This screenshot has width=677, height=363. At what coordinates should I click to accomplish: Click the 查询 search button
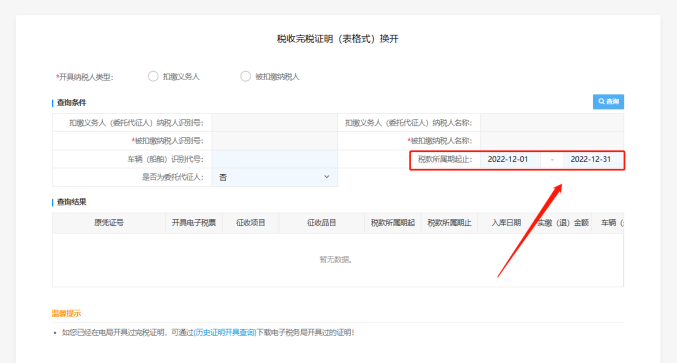(608, 102)
